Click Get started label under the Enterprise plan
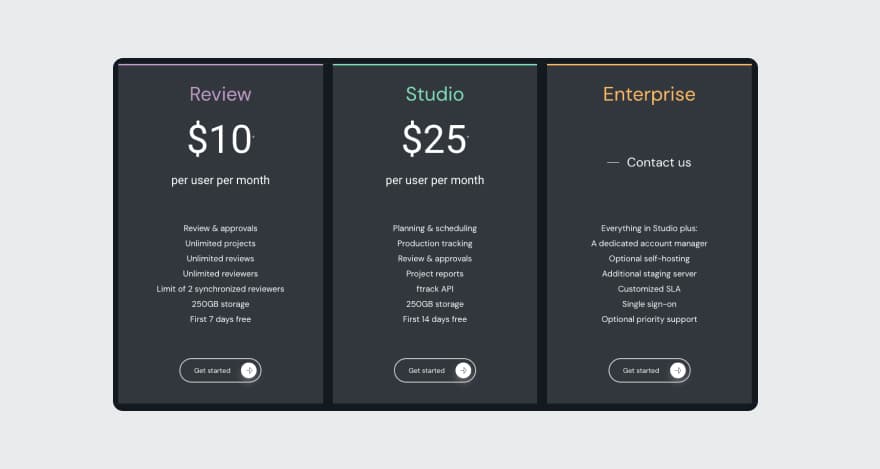Image resolution: width=880 pixels, height=469 pixels. [641, 371]
